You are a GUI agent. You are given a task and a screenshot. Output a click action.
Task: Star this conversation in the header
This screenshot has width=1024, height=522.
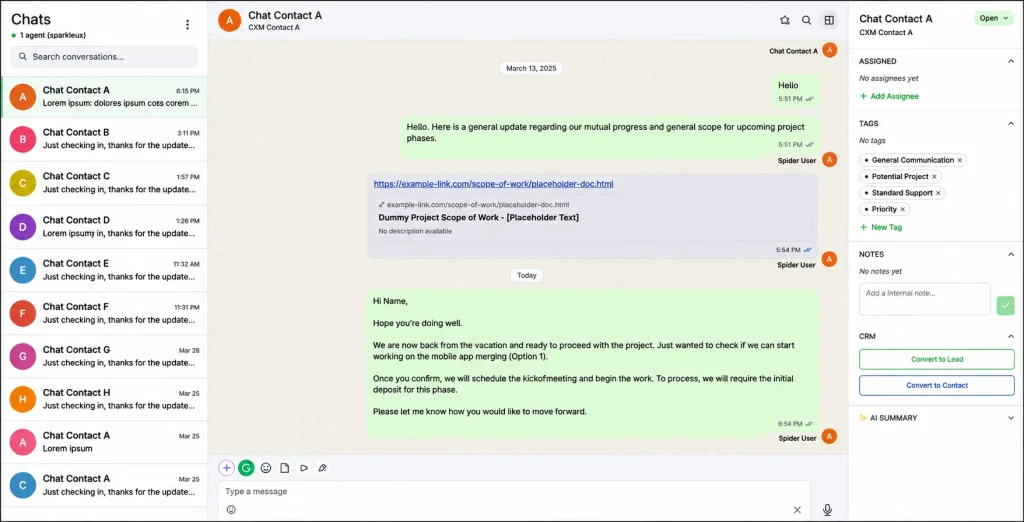click(785, 20)
